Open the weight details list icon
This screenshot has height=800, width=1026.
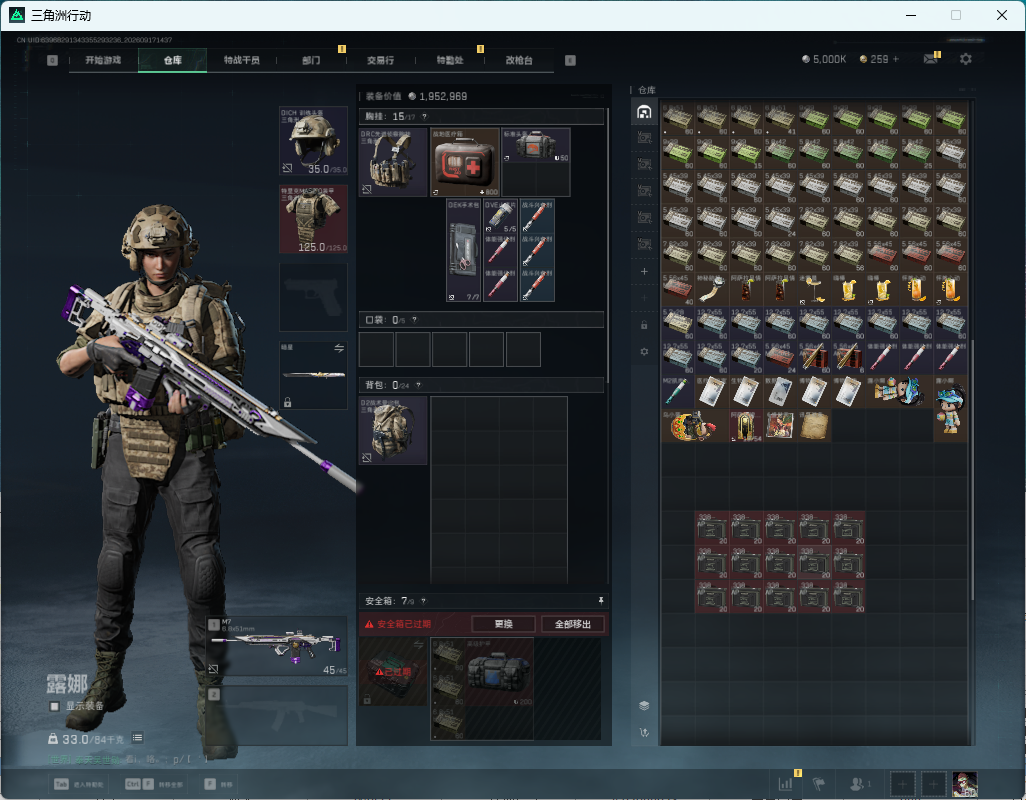[137, 738]
